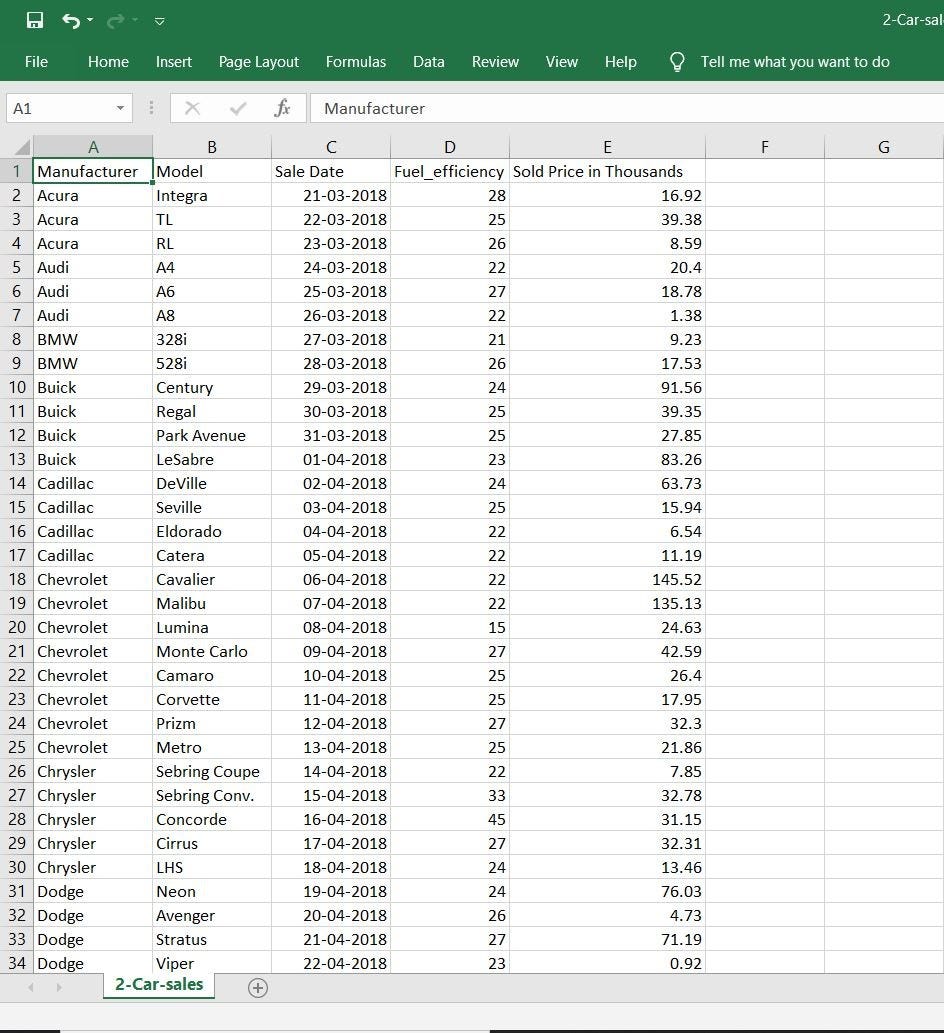Open Customize Quick Access Toolbar dropdown
This screenshot has height=1033, width=944.
click(x=159, y=21)
